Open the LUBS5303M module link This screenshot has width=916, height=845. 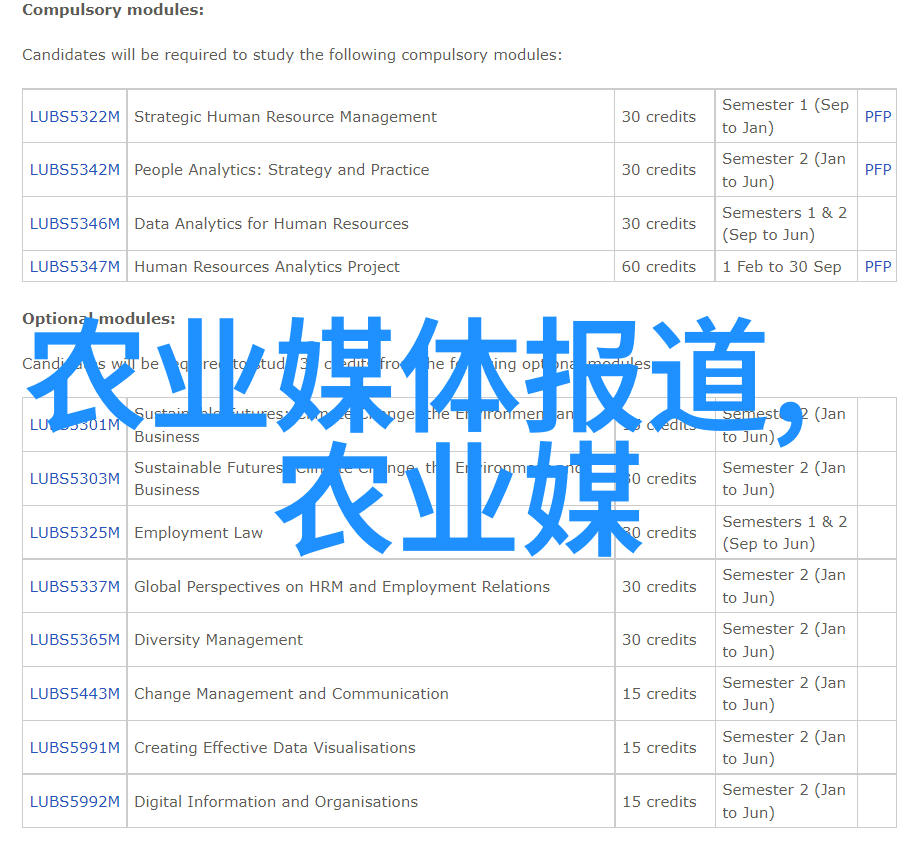(x=75, y=479)
